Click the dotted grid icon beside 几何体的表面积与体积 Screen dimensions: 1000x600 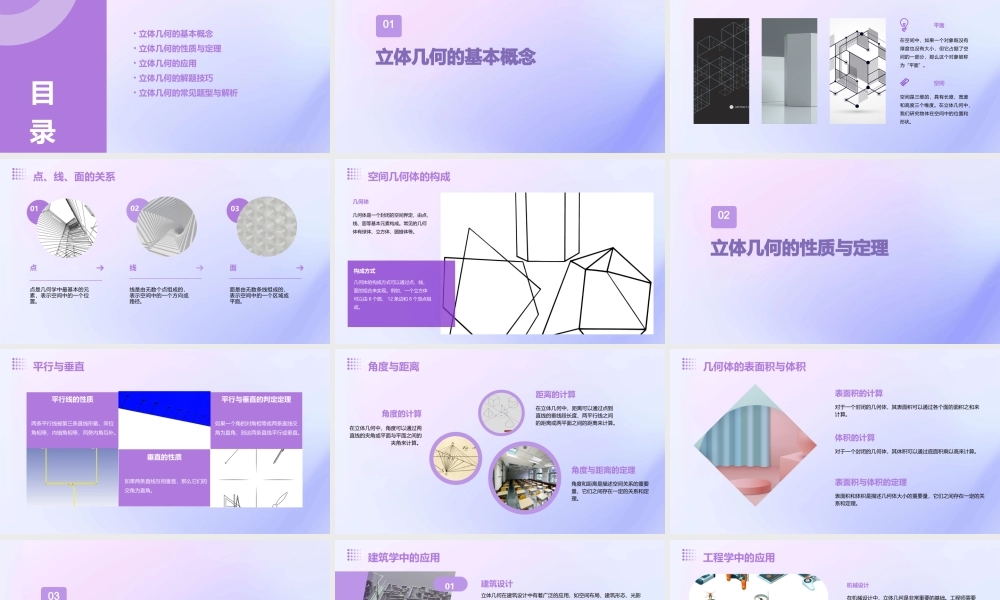pyautogui.click(x=689, y=364)
